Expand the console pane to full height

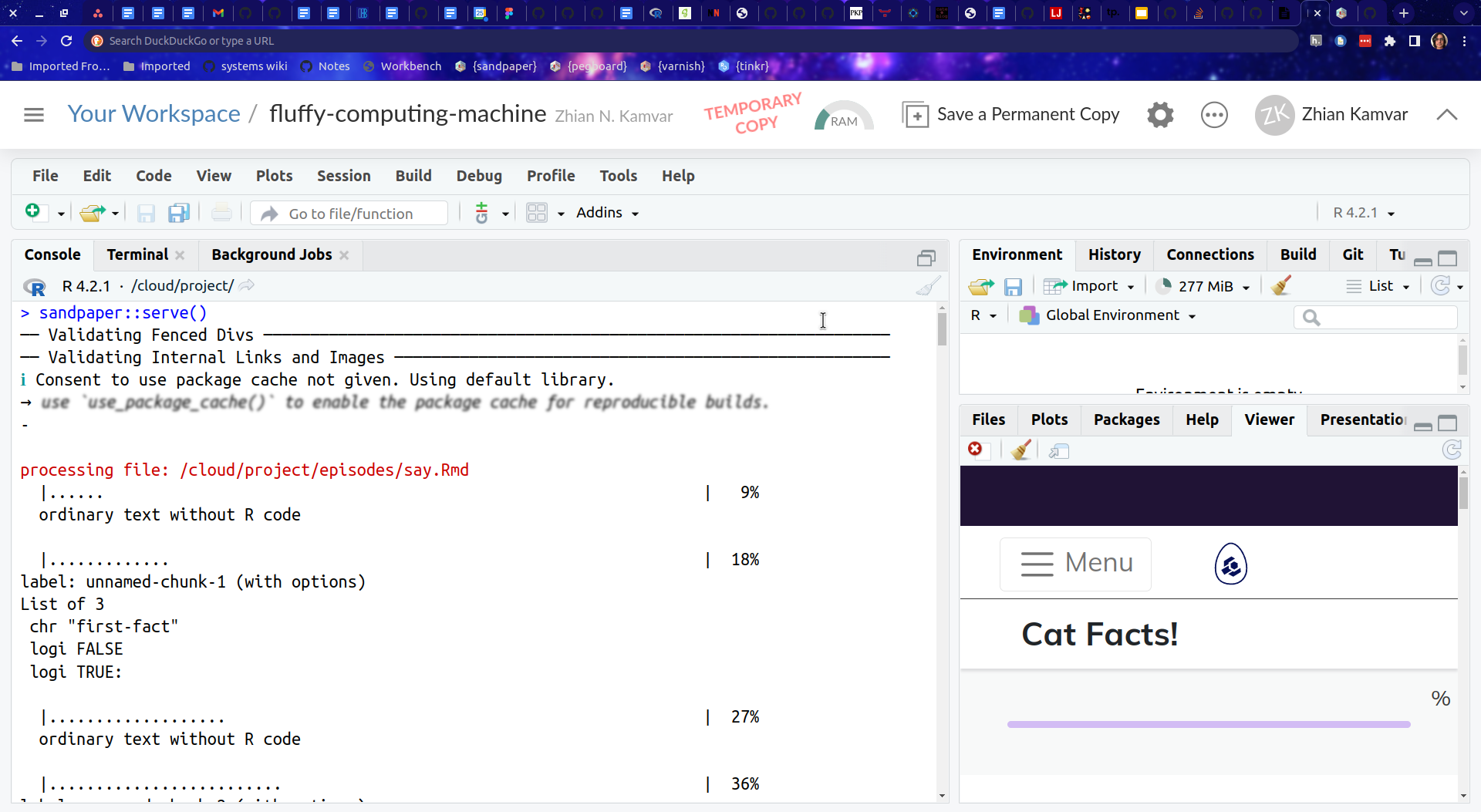(927, 258)
